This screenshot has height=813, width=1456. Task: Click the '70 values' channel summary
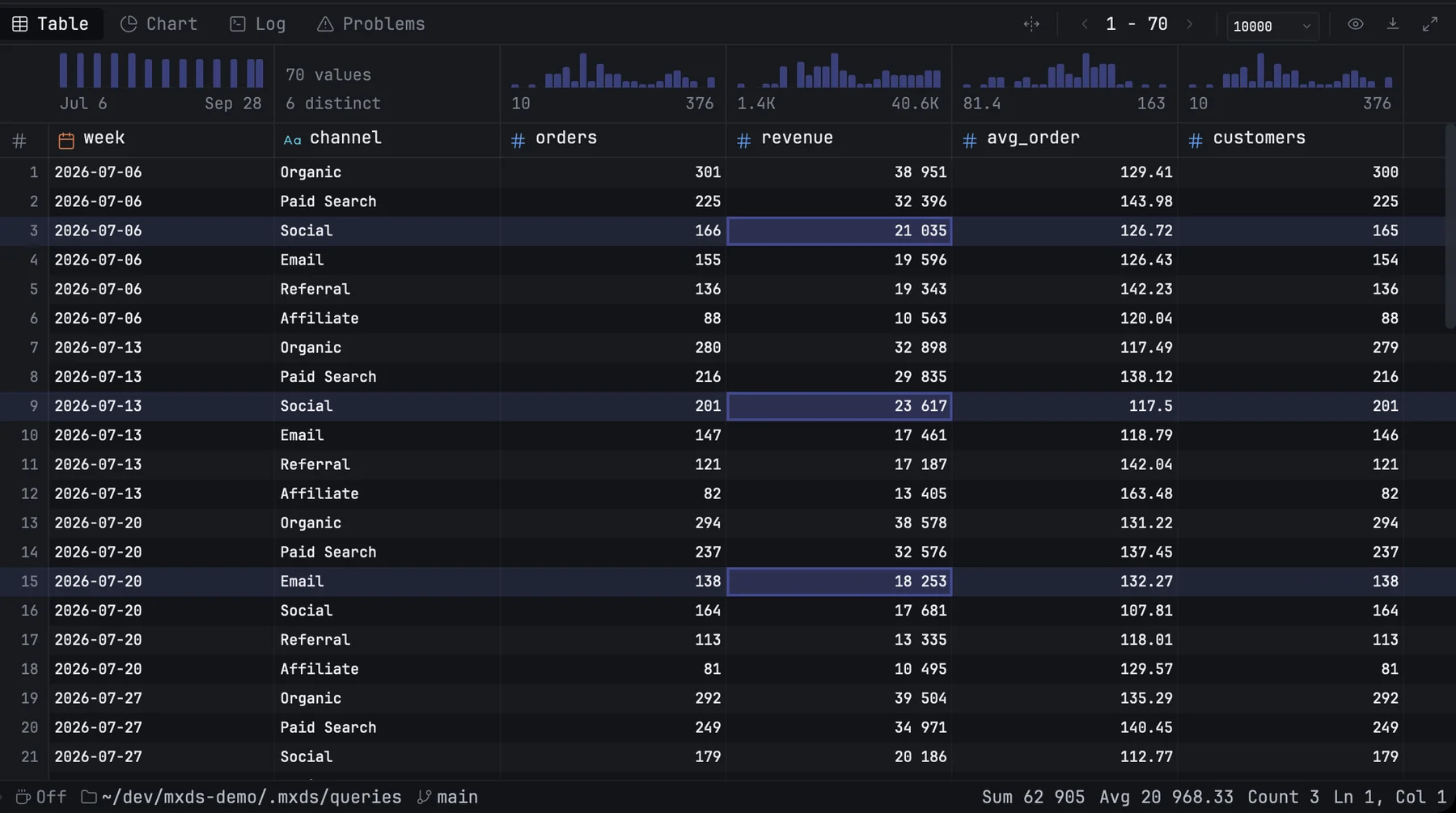click(x=328, y=74)
